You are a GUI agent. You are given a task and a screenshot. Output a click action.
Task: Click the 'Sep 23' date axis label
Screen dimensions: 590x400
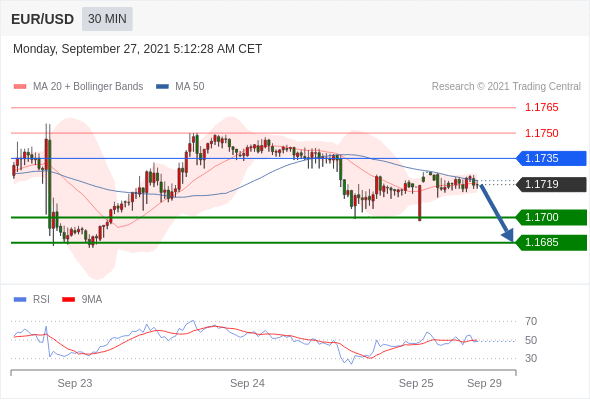pyautogui.click(x=75, y=383)
